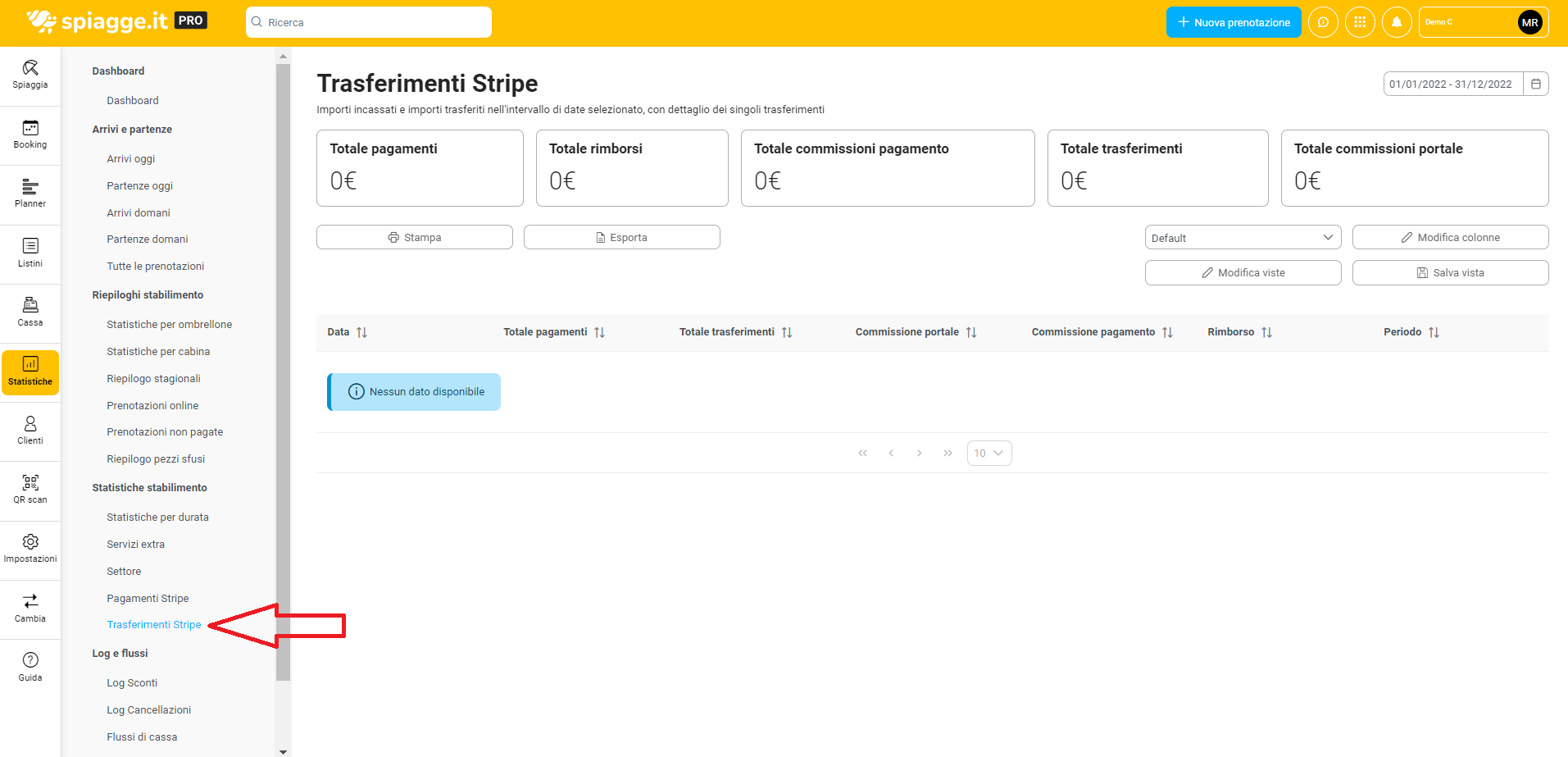The image size is (1568, 757).
Task: Select the Statistiche sidebar icon
Action: coord(30,372)
